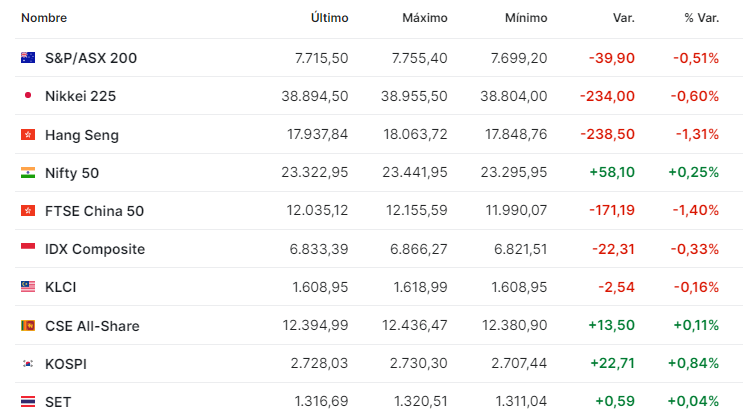743x420 pixels.
Task: Click the Sri Lanka flag beside CSE All-Share
Action: pos(28,326)
